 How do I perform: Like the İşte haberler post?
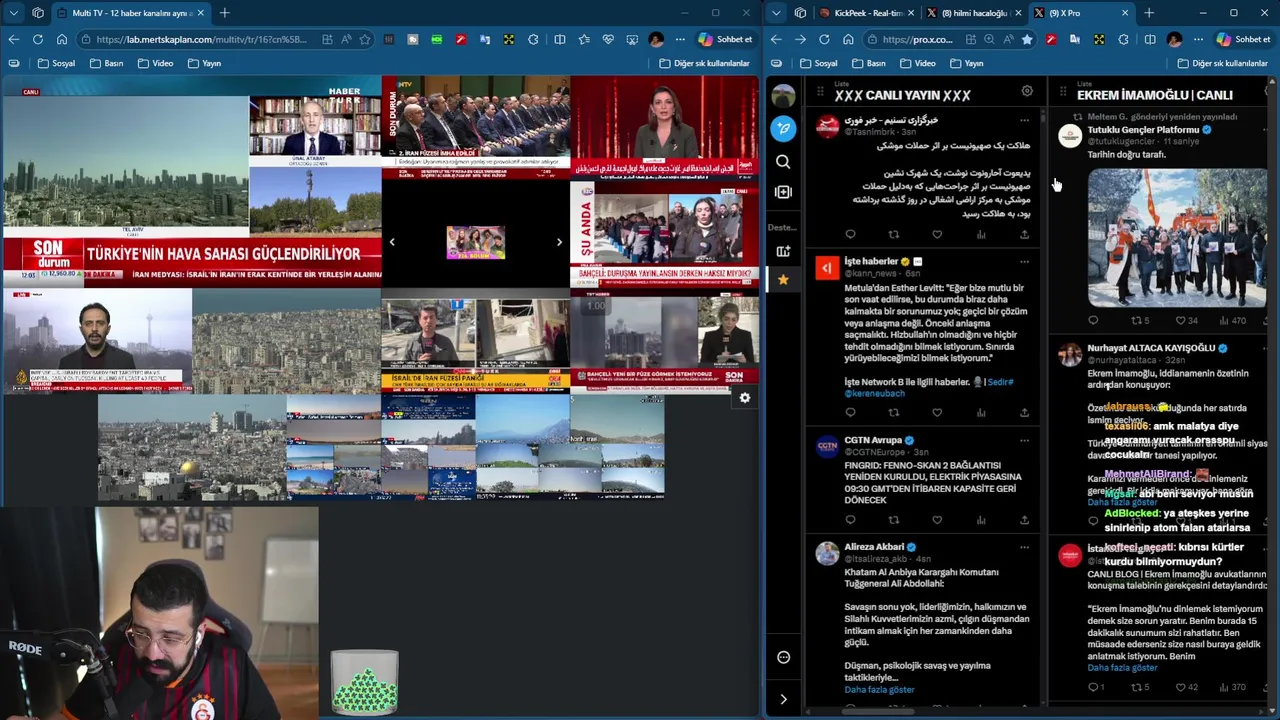[x=937, y=412]
